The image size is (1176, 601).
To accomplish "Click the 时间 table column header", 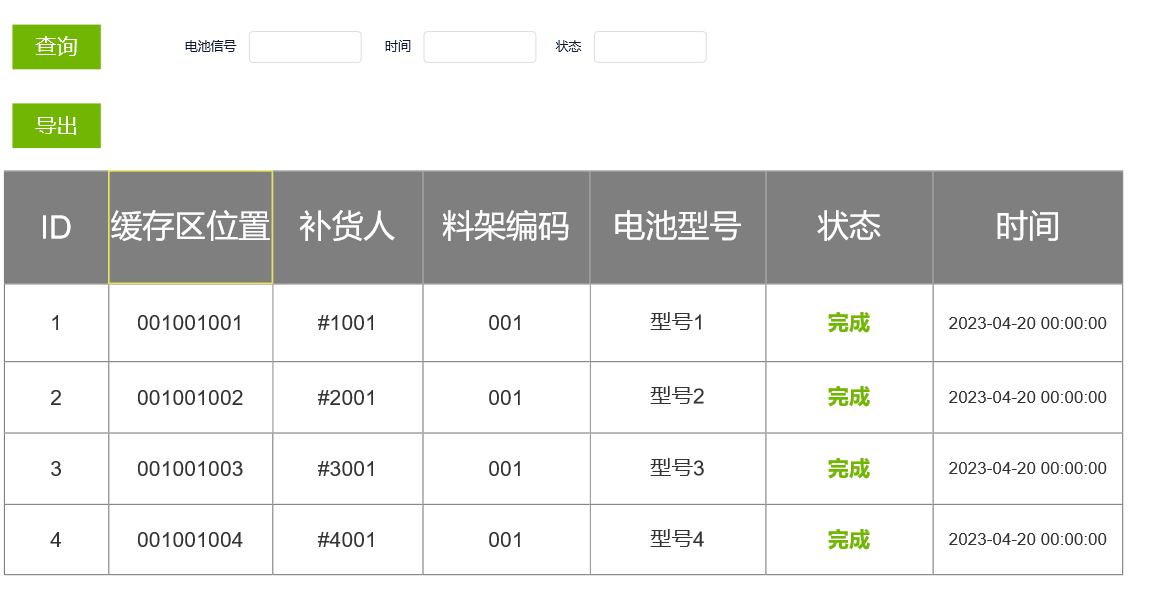I will click(x=1027, y=227).
